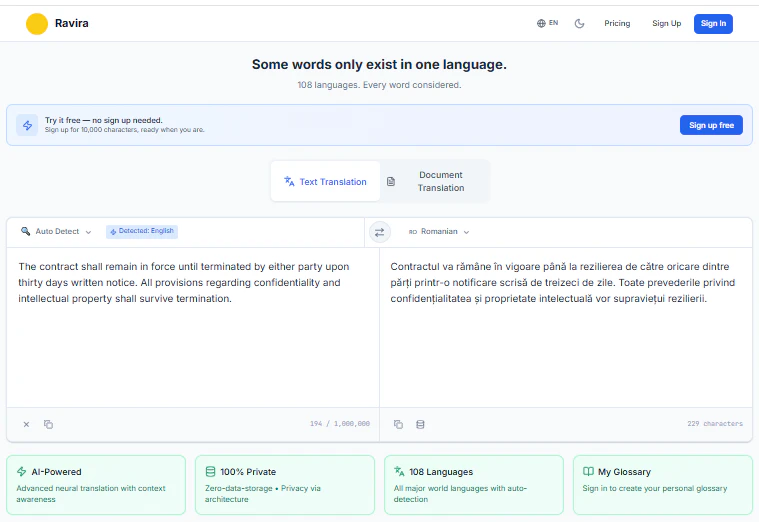This screenshot has width=759, height=522.
Task: Copy the translated Romanian text
Action: click(398, 424)
